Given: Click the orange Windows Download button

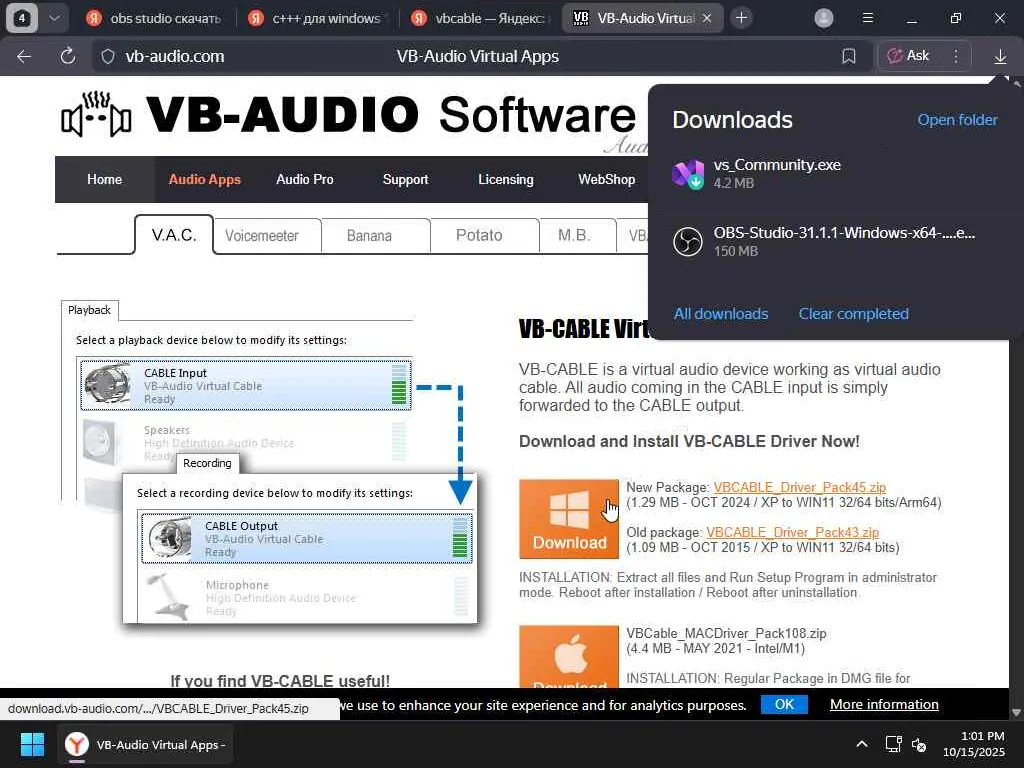Looking at the screenshot, I should pyautogui.click(x=569, y=519).
